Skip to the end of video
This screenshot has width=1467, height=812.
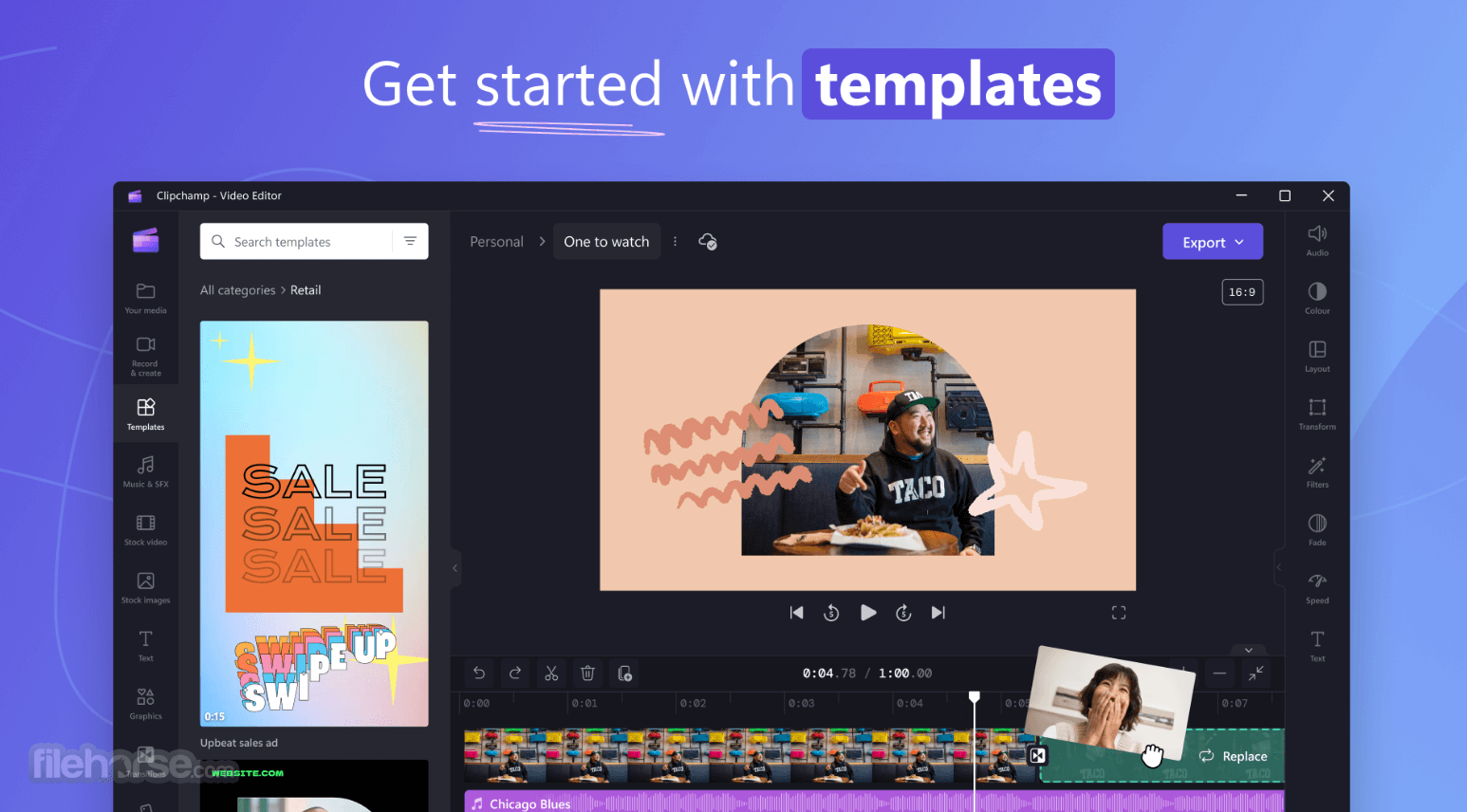(x=938, y=613)
